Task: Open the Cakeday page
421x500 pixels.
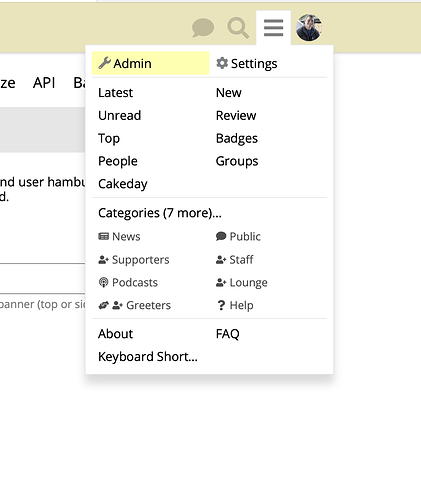Action: pos(123,184)
